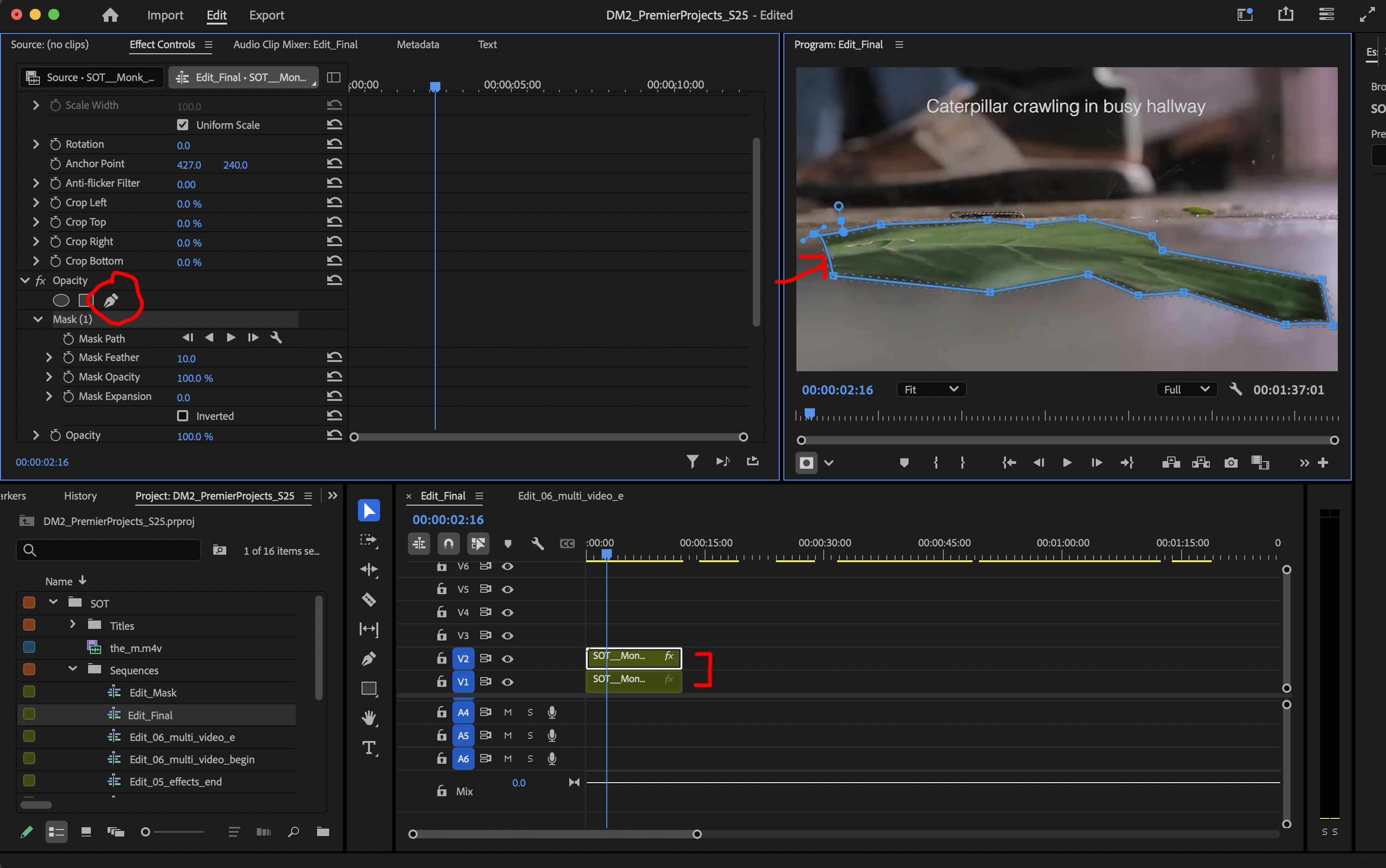This screenshot has height=868, width=1386.
Task: Play the Program monitor sequence
Action: 1067,463
